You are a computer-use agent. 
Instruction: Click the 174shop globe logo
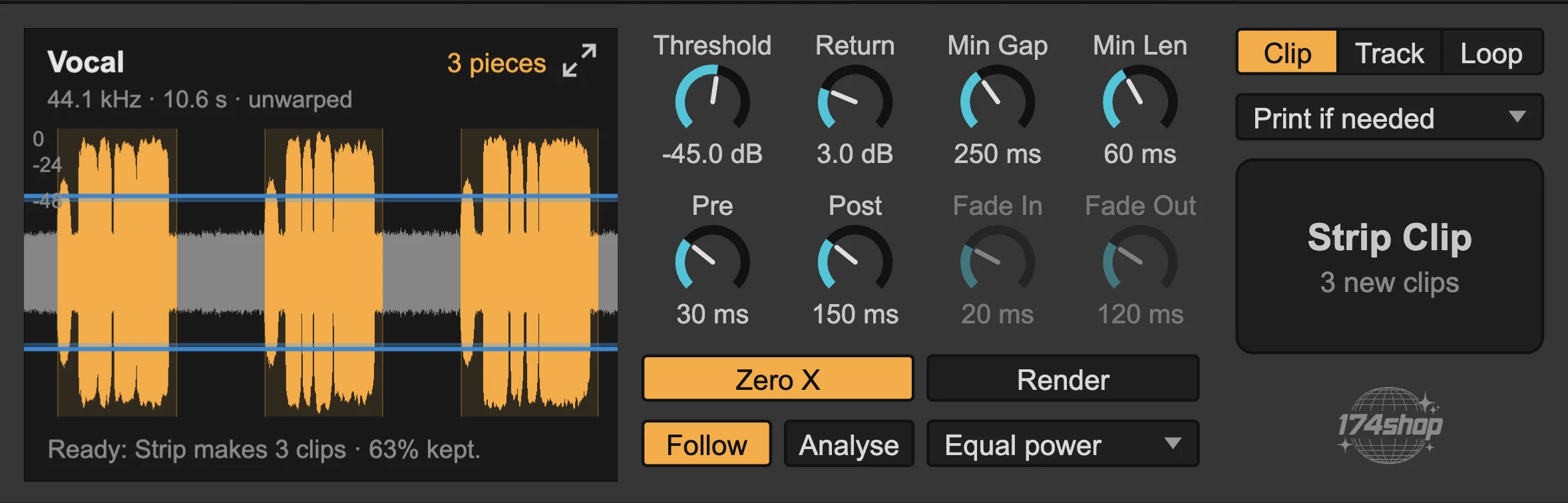tap(1390, 424)
